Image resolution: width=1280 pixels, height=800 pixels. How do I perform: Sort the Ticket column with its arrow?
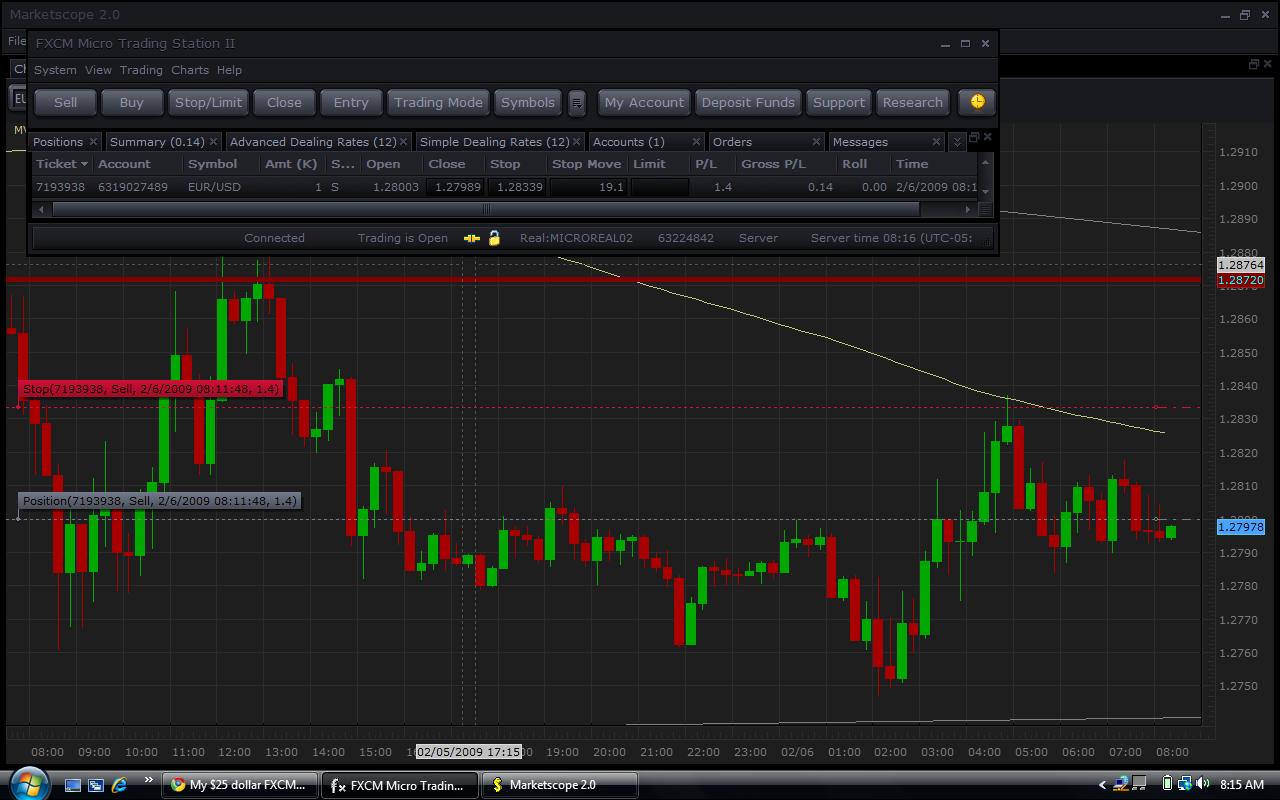(84, 164)
